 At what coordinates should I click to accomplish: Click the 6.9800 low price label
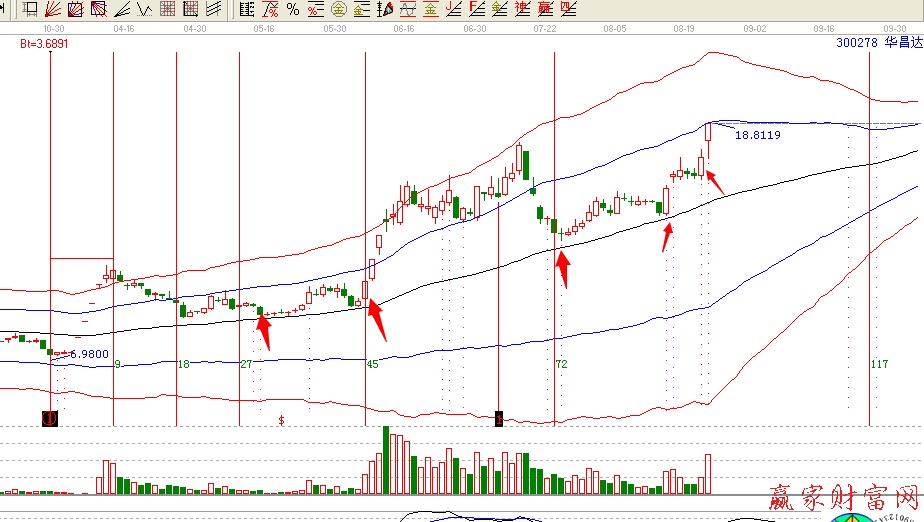click(88, 354)
